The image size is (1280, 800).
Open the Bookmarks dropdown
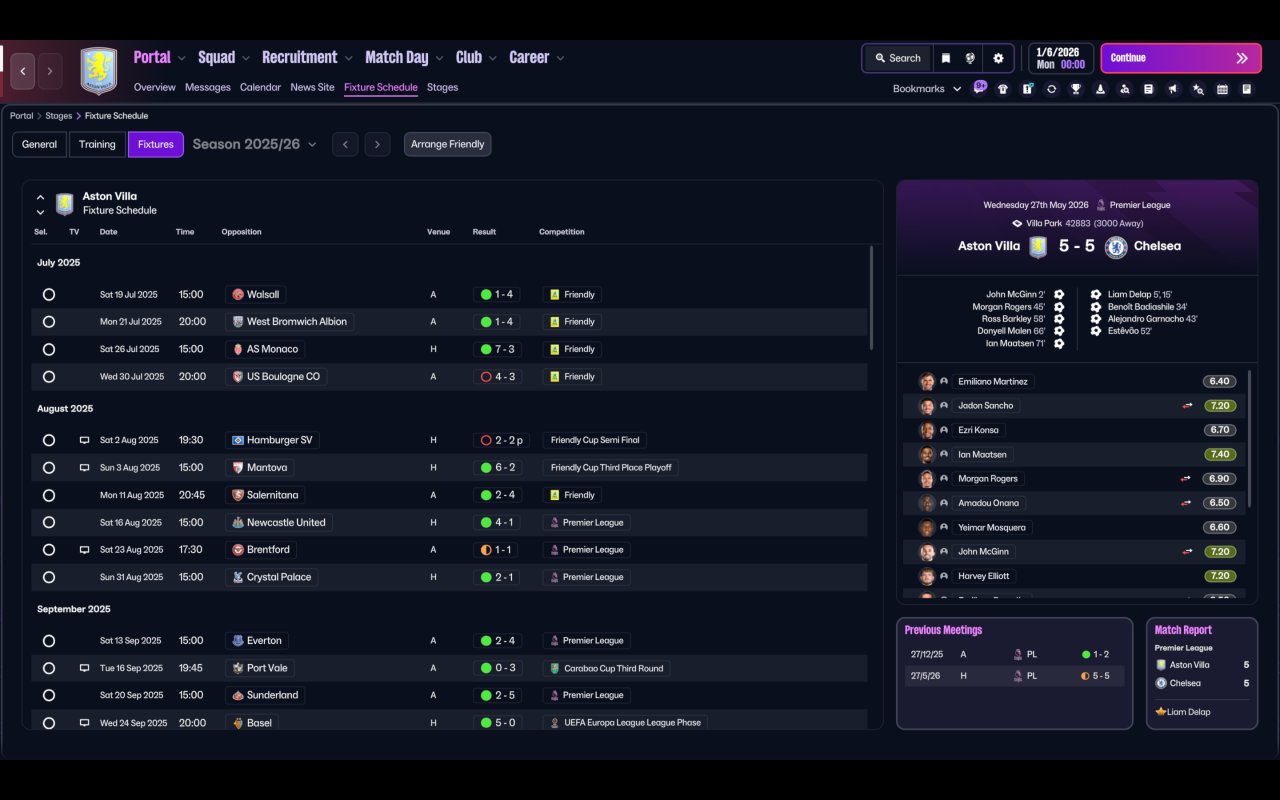pos(927,89)
